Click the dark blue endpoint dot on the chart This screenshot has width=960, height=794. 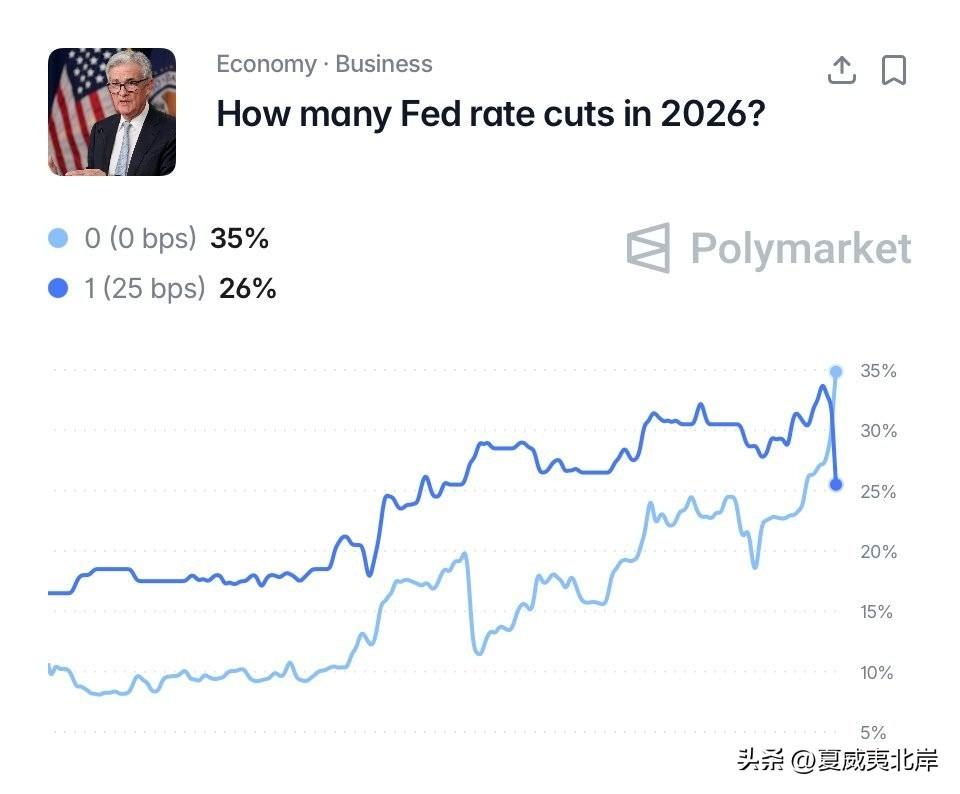click(836, 484)
